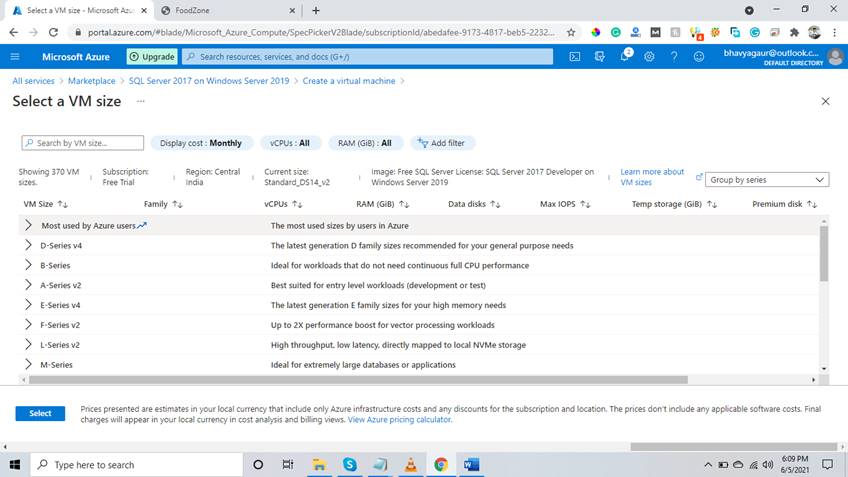Click the browser address bar URL
The image size is (848, 477).
click(321, 32)
